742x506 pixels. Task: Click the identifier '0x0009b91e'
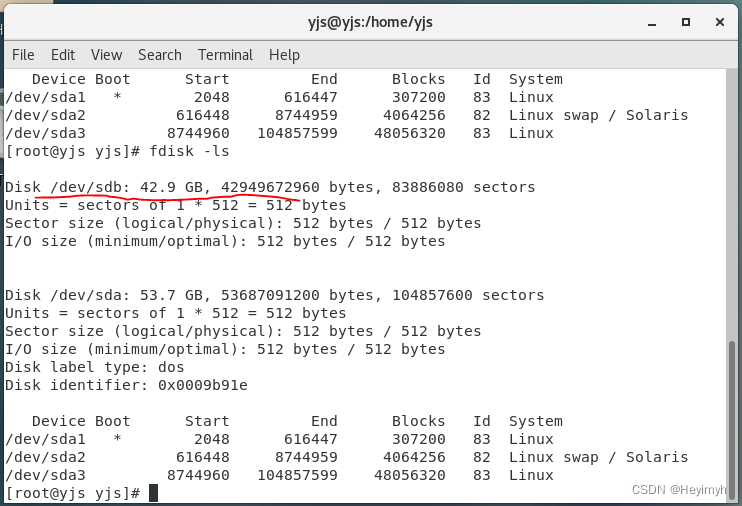coord(203,385)
